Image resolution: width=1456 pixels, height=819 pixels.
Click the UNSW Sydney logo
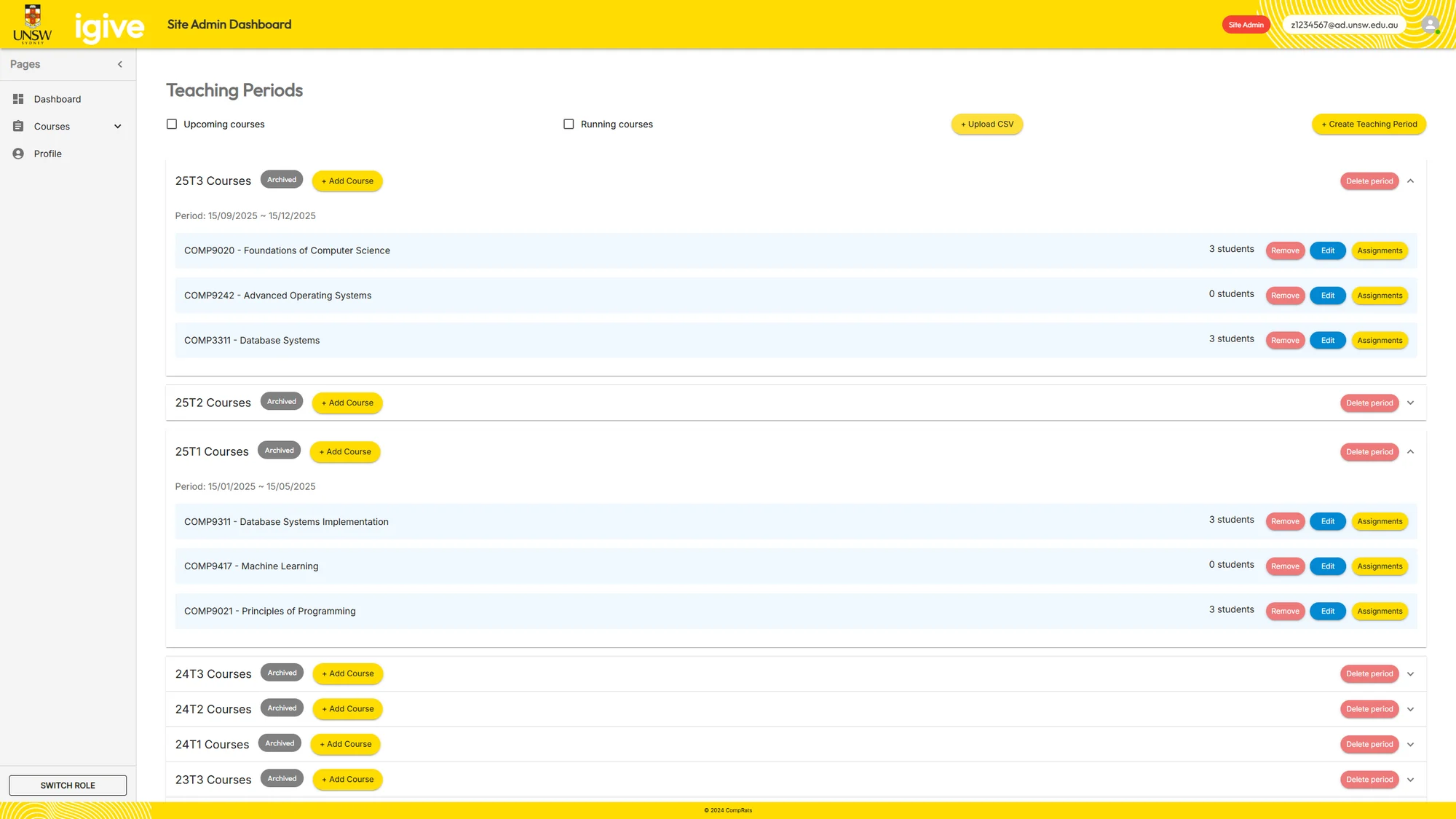click(33, 24)
